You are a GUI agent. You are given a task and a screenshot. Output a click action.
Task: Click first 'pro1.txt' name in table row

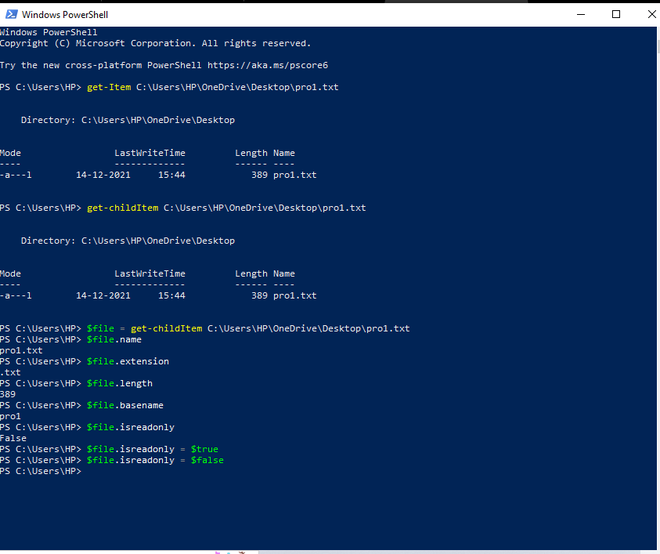tap(295, 175)
